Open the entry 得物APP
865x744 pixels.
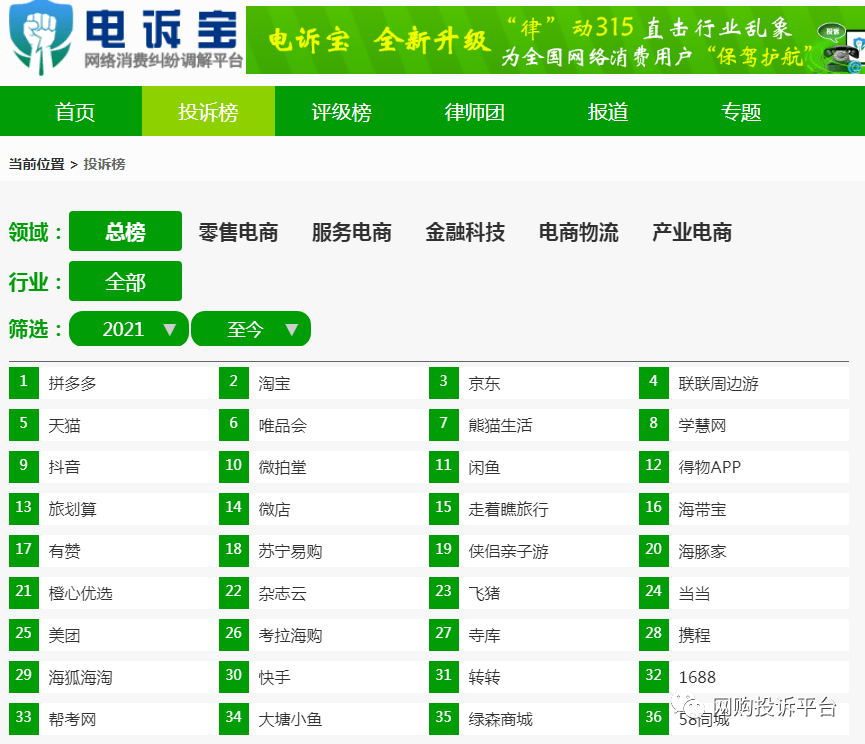click(x=709, y=467)
